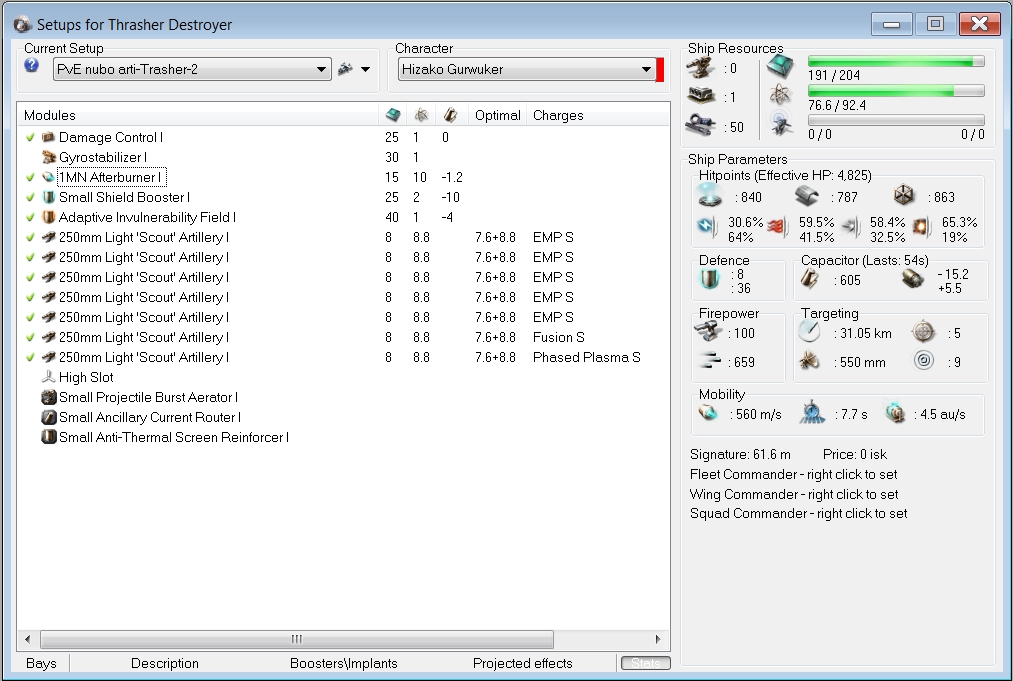Click the blue help question mark icon
The image size is (1013, 681).
click(32, 65)
